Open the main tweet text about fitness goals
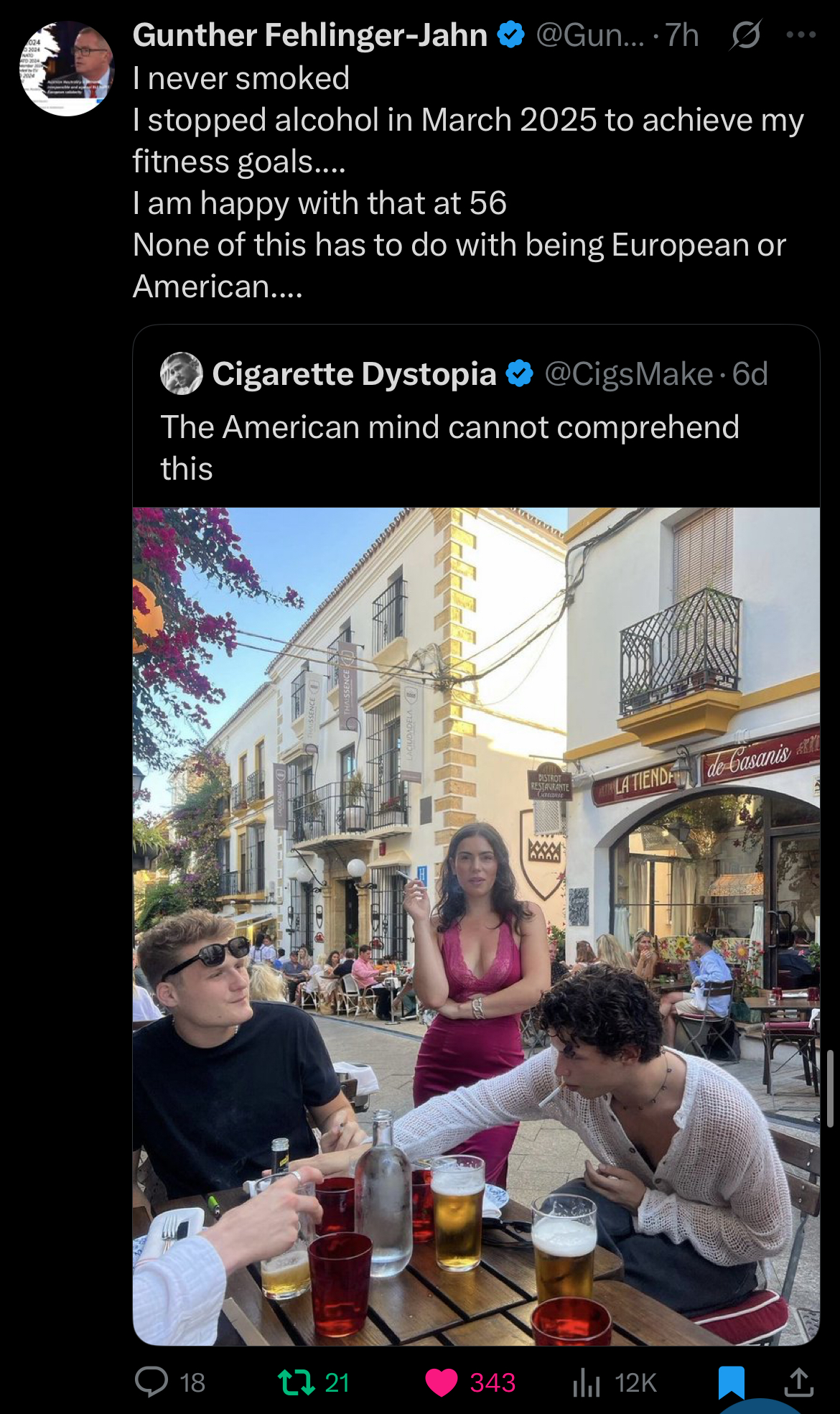The image size is (840, 1414). (x=468, y=182)
